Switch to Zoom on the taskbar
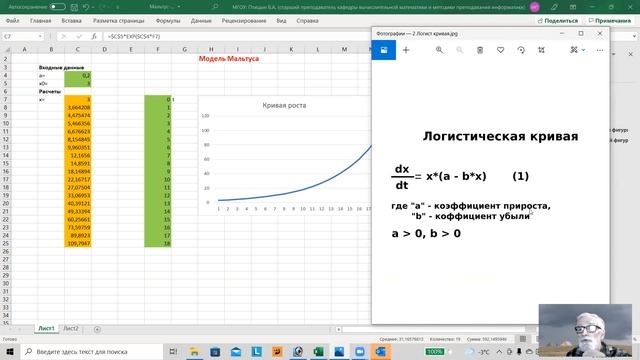Viewport: 640px width, 360px height. click(x=360, y=351)
